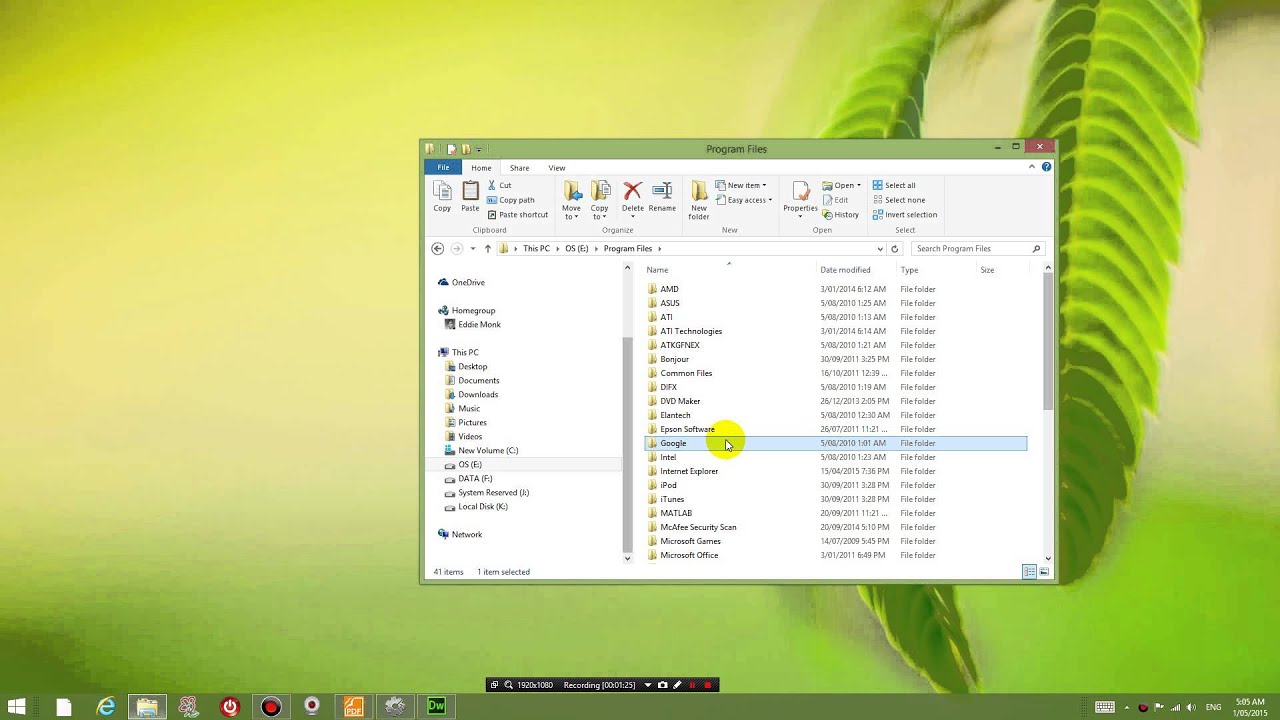
Task: Open the Easy access dropdown
Action: [x=744, y=200]
